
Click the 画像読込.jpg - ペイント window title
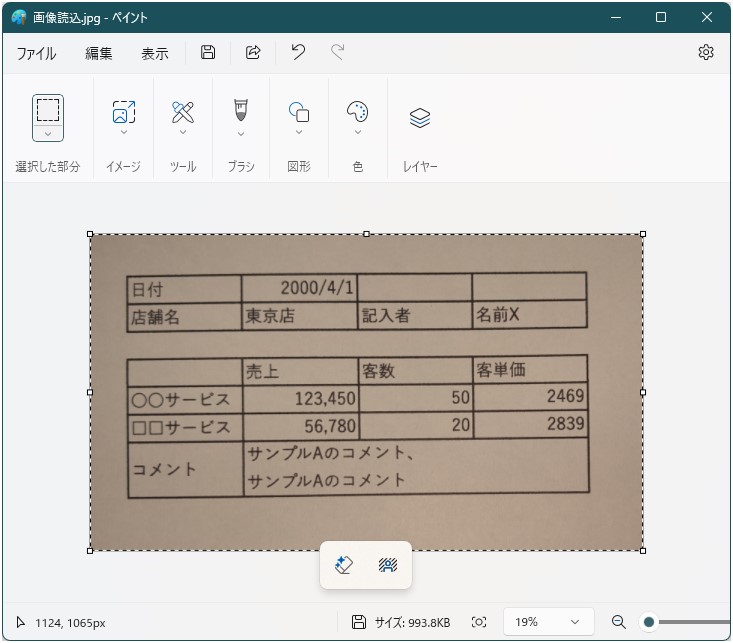(x=90, y=18)
